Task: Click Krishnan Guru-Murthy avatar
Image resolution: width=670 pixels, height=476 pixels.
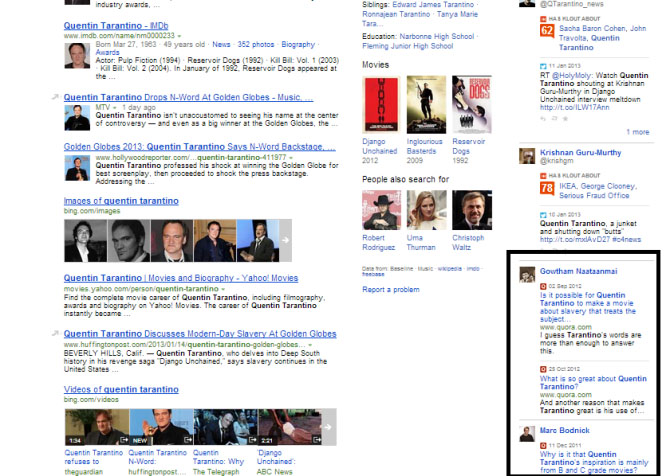Action: 527,156
